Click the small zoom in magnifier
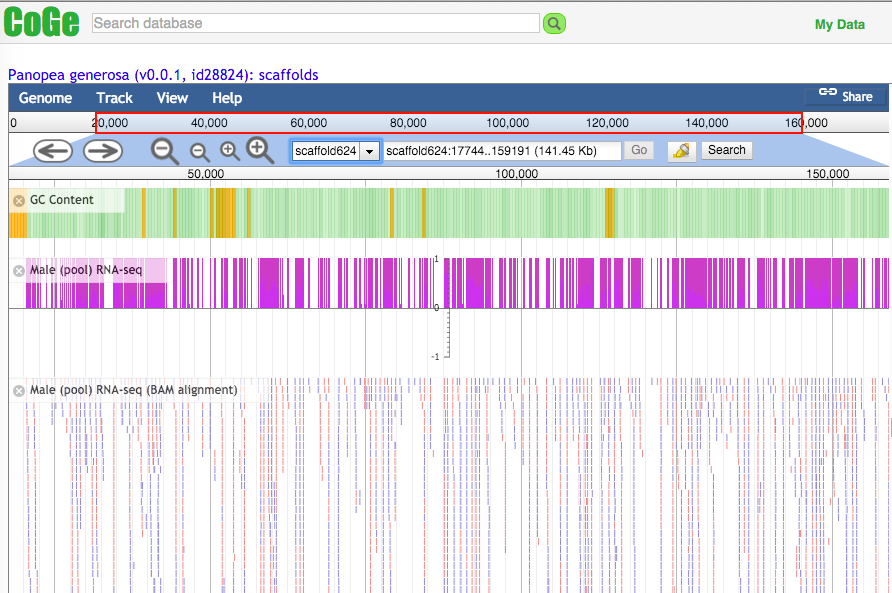The image size is (892, 593). (230, 151)
